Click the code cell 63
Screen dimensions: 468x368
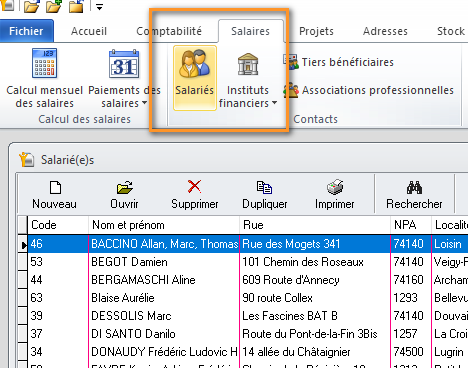point(58,298)
